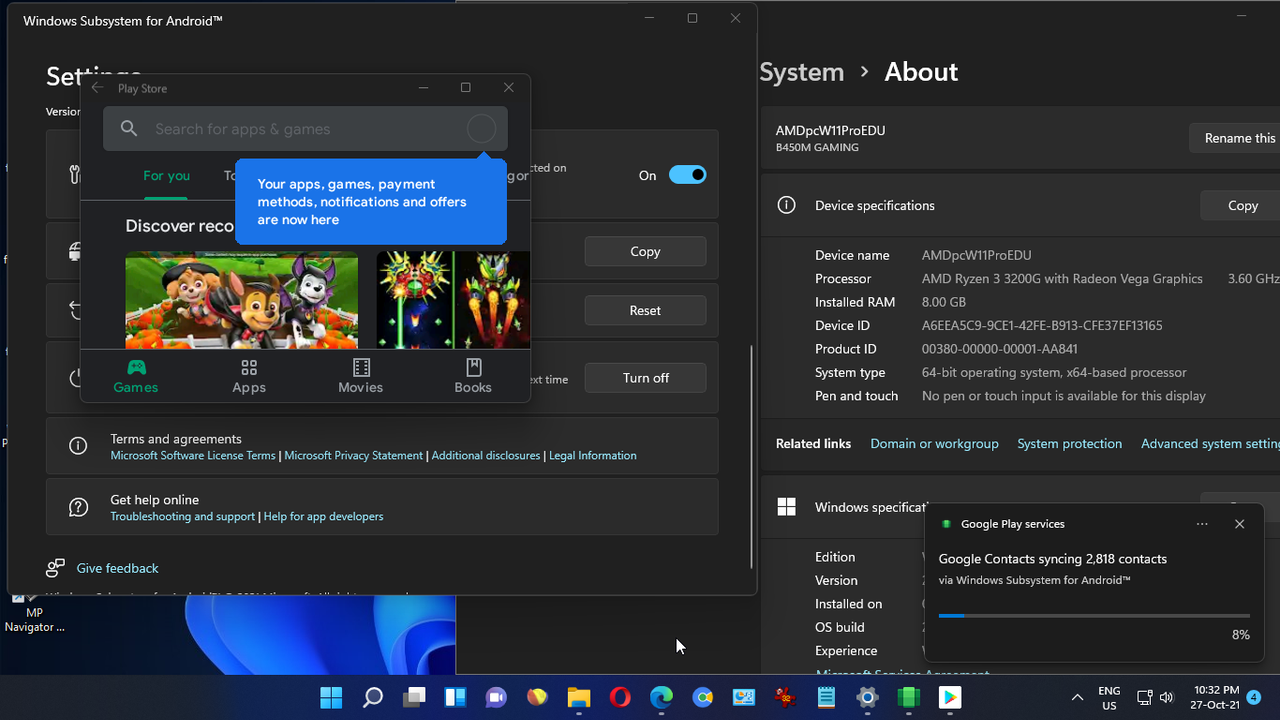Click scrollbar in Android subsystem settings window
The width and height of the screenshot is (1280, 720).
tap(751, 456)
